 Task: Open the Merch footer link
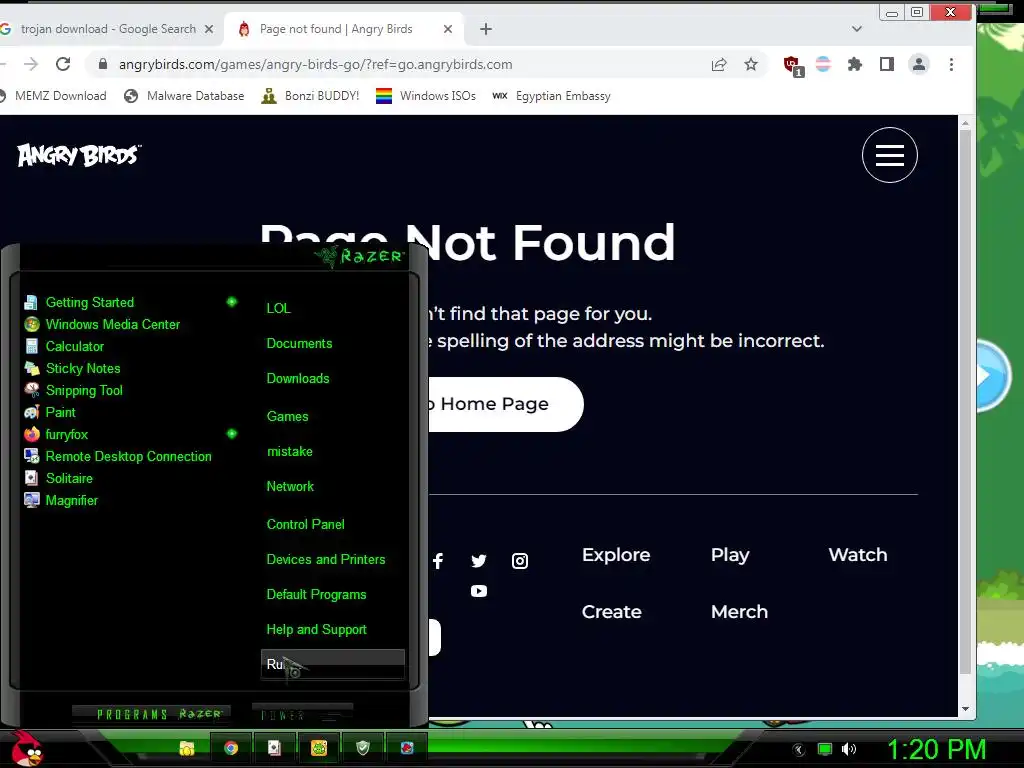[739, 611]
